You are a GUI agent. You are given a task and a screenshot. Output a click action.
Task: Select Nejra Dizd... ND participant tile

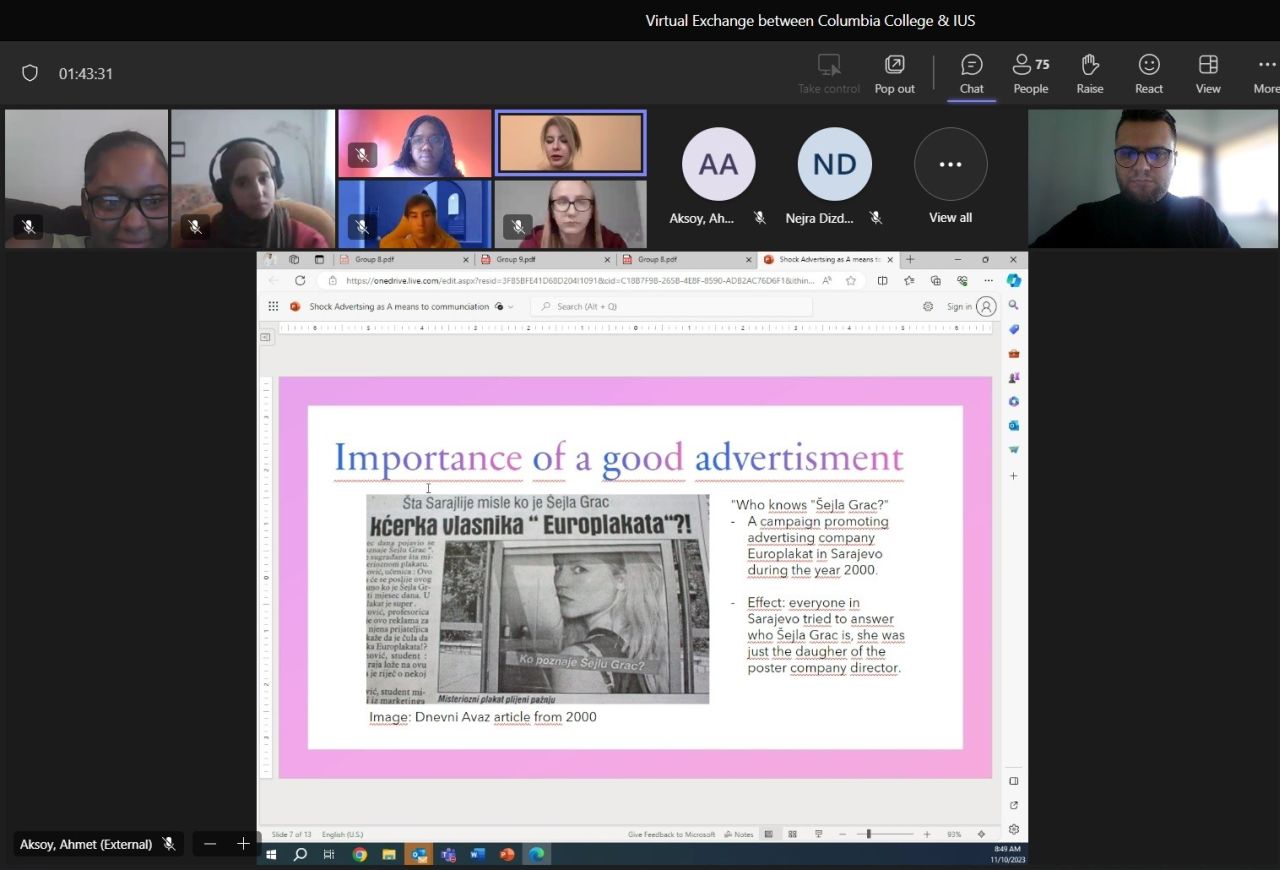click(834, 165)
